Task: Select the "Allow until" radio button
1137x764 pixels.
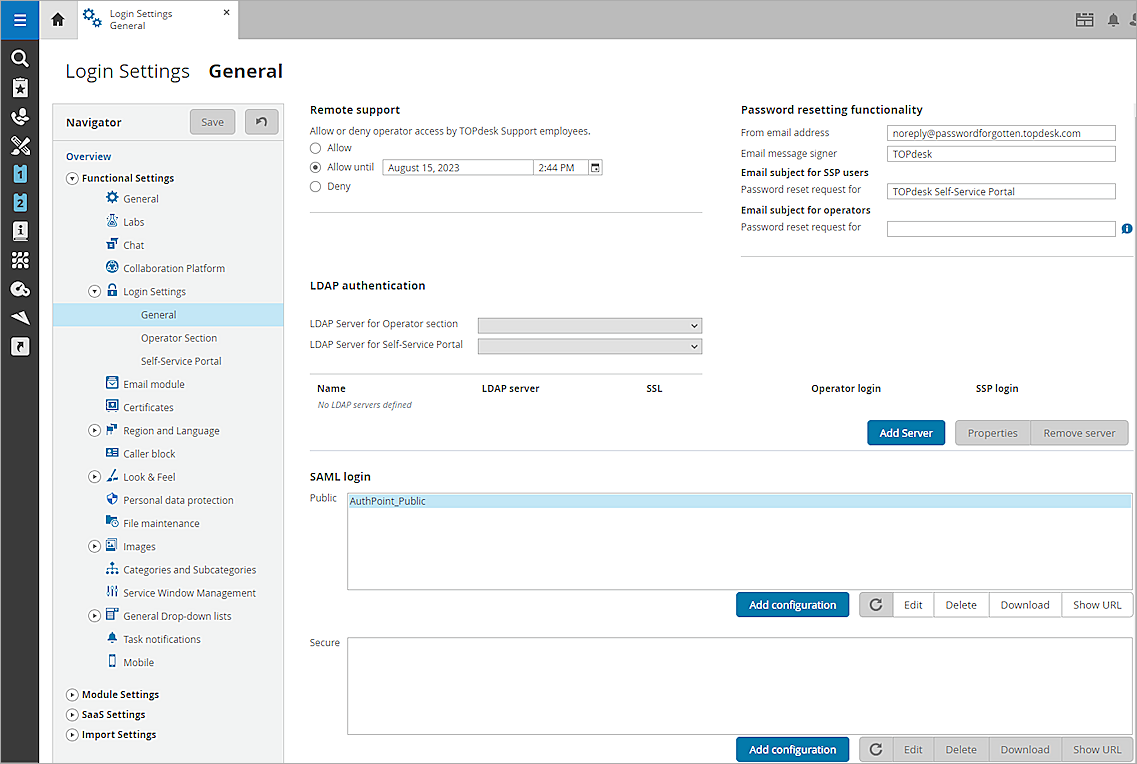Action: (316, 166)
